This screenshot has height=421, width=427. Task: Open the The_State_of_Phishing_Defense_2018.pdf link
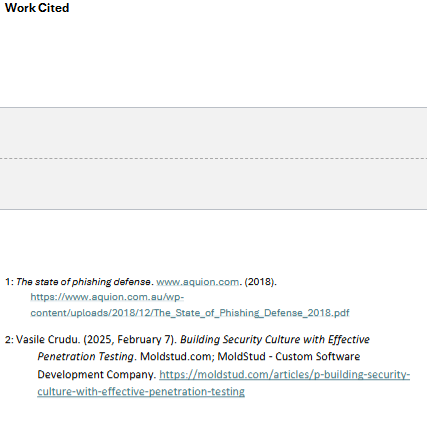[190, 313]
